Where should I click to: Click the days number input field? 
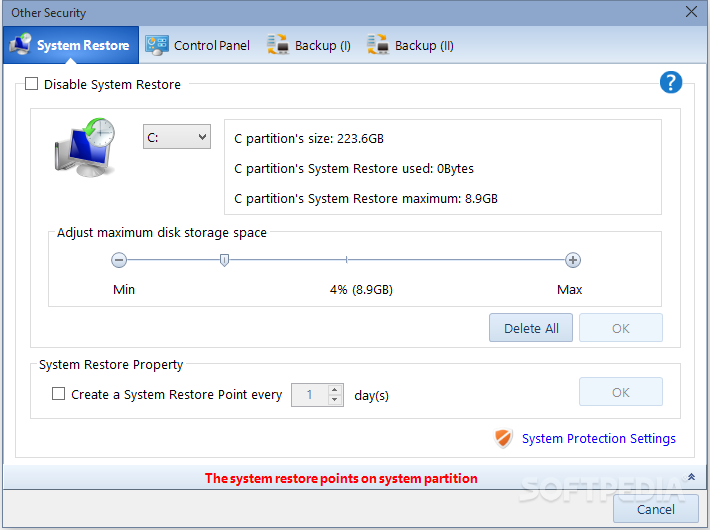click(310, 395)
